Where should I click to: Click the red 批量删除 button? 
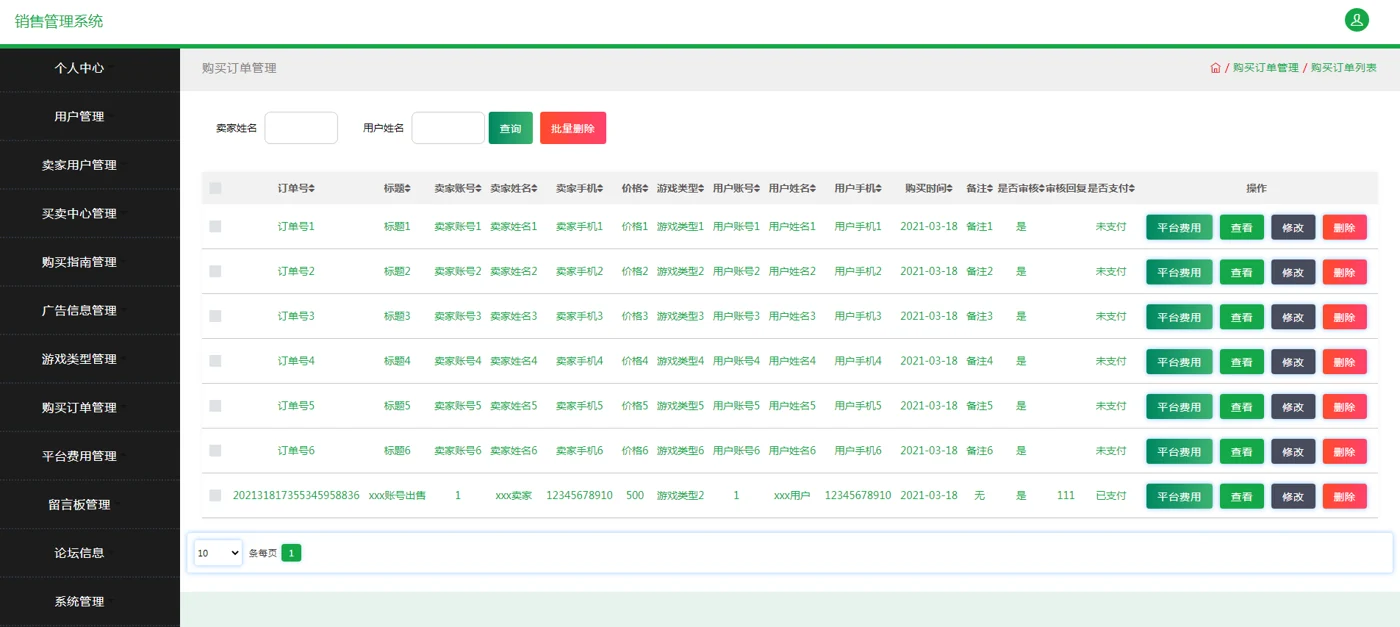[573, 128]
